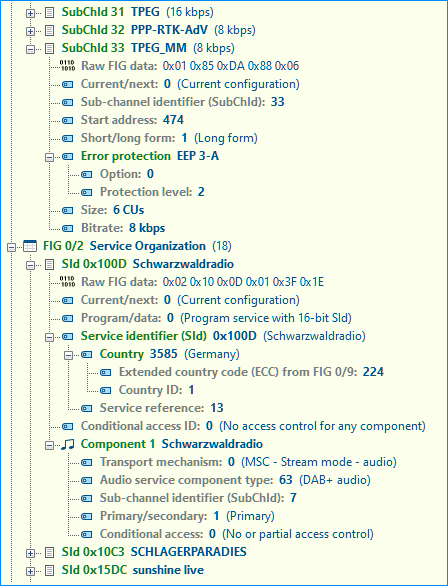Image resolution: width=448 pixels, height=586 pixels.
Task: Select the SubChId 33 TPEG_MM (8 kbps) row
Action: 148,48
